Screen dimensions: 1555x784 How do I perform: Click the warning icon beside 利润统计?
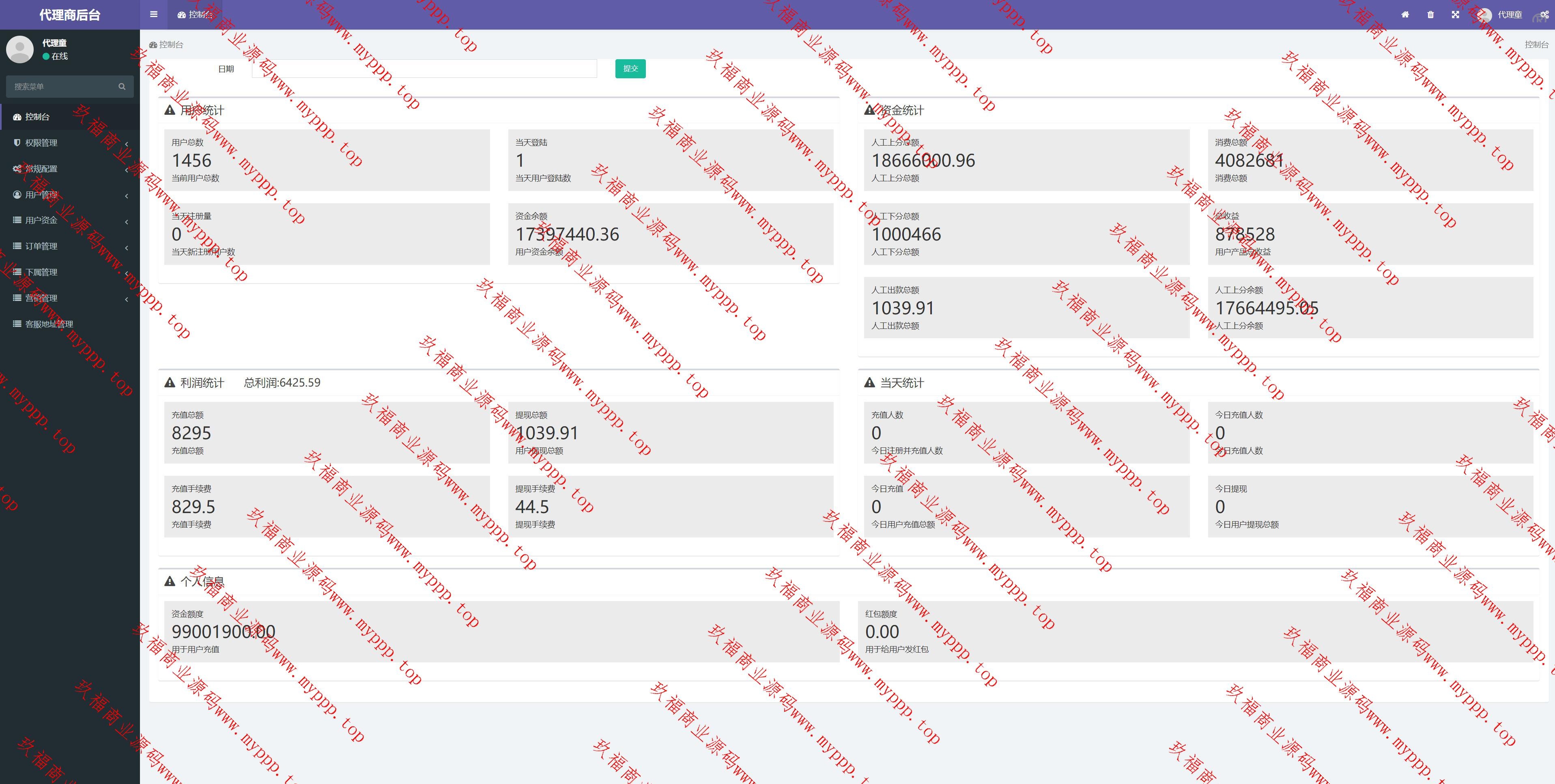click(x=170, y=382)
